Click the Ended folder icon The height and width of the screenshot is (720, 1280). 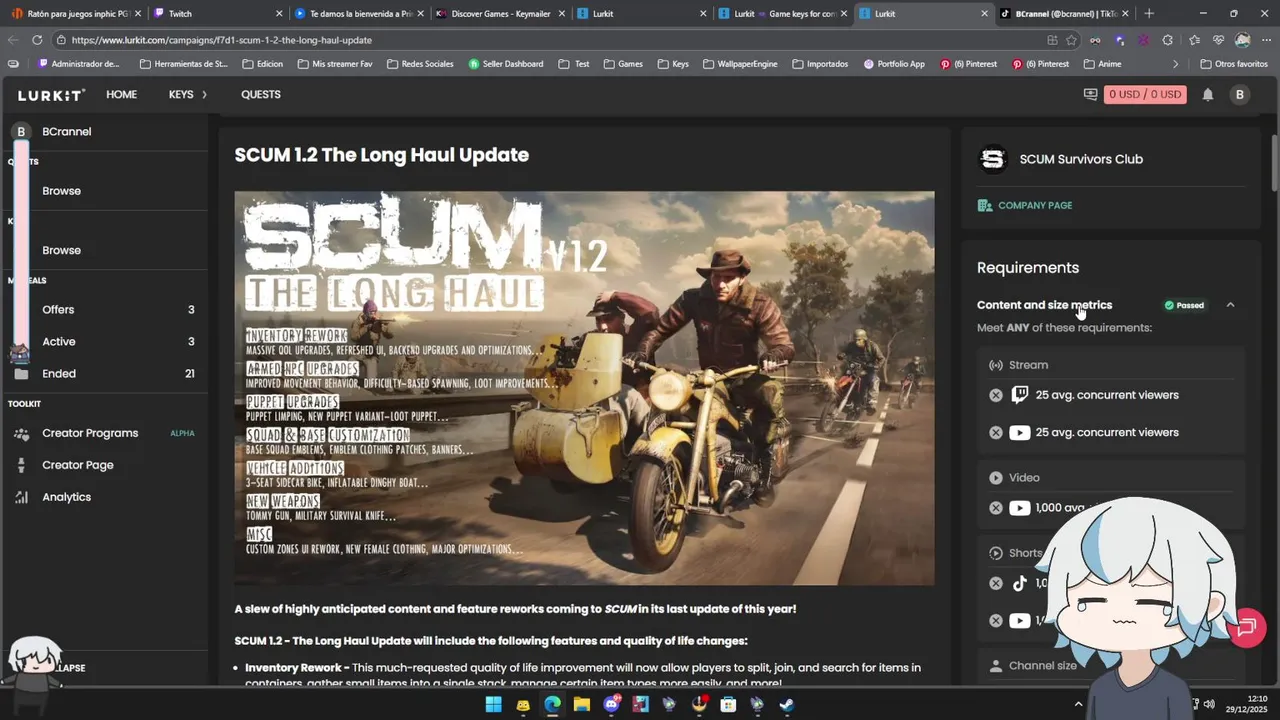pyautogui.click(x=21, y=373)
